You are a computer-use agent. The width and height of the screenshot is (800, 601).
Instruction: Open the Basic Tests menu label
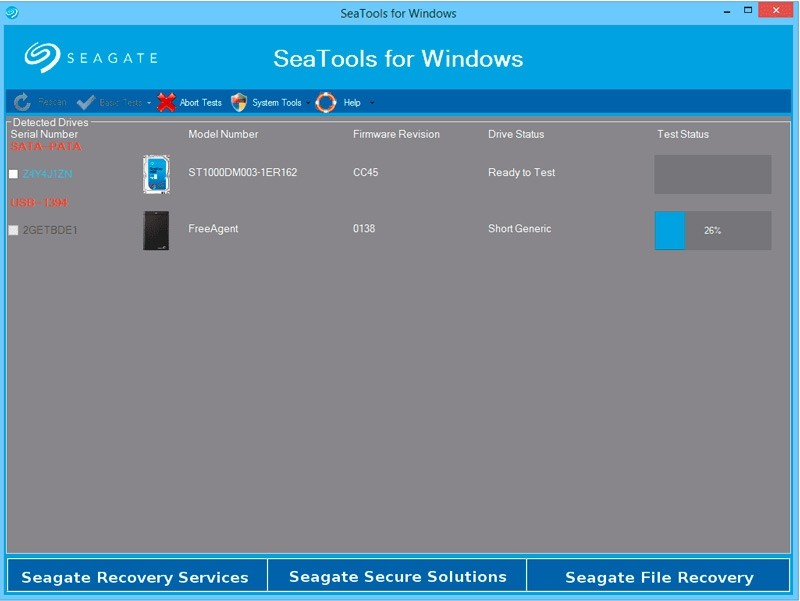120,103
